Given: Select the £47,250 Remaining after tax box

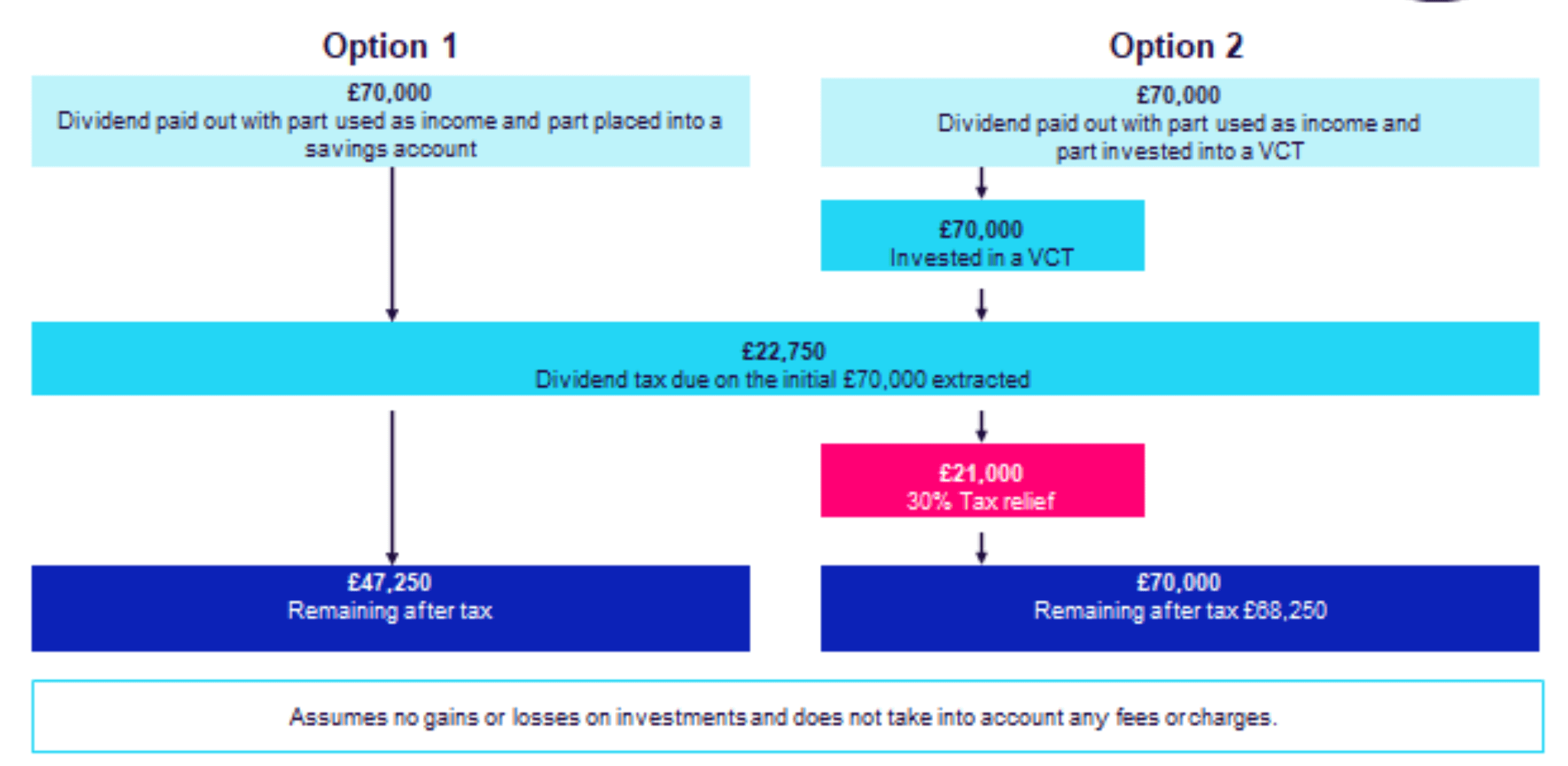Looking at the screenshot, I should [390, 609].
